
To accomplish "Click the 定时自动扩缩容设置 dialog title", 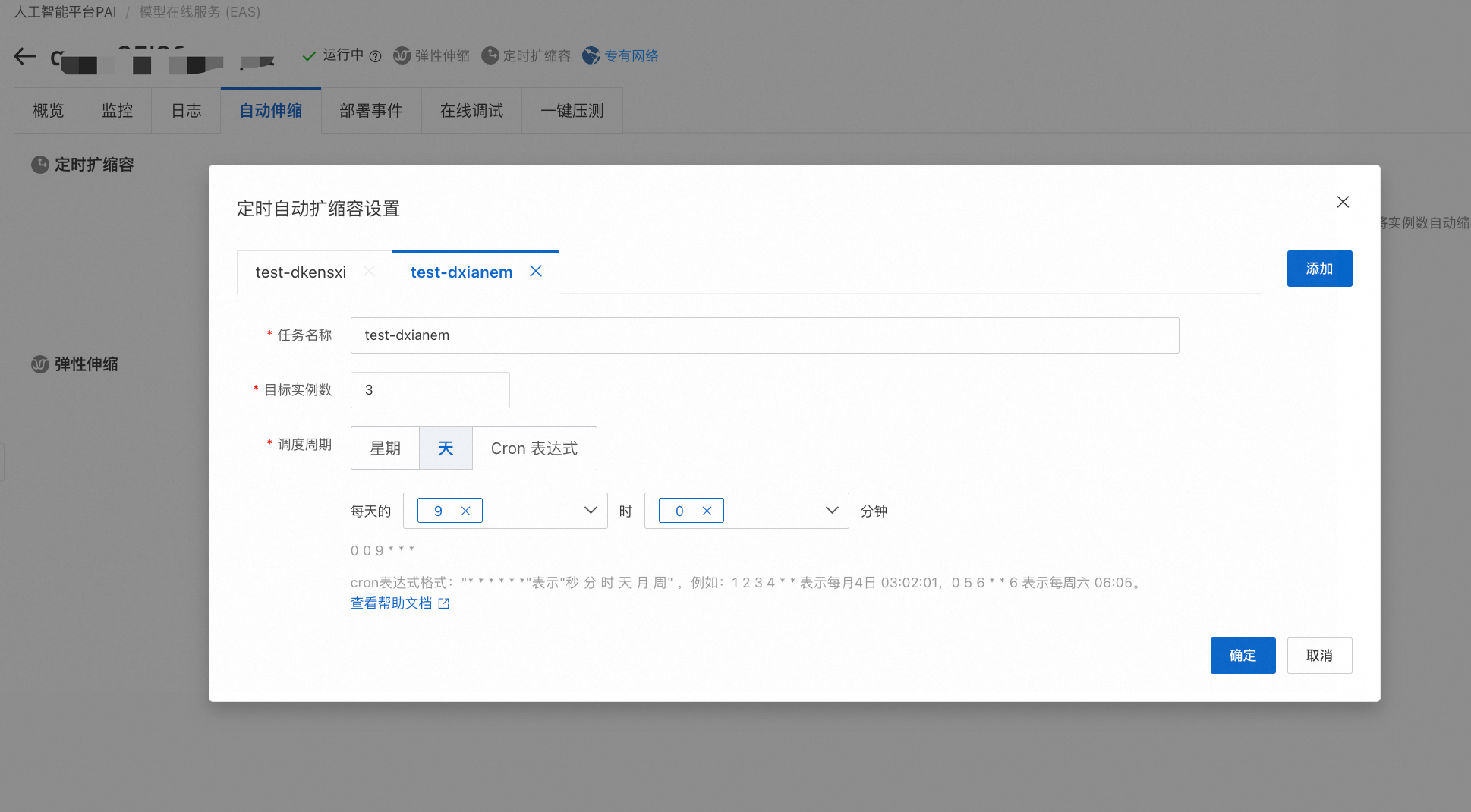I will [318, 209].
